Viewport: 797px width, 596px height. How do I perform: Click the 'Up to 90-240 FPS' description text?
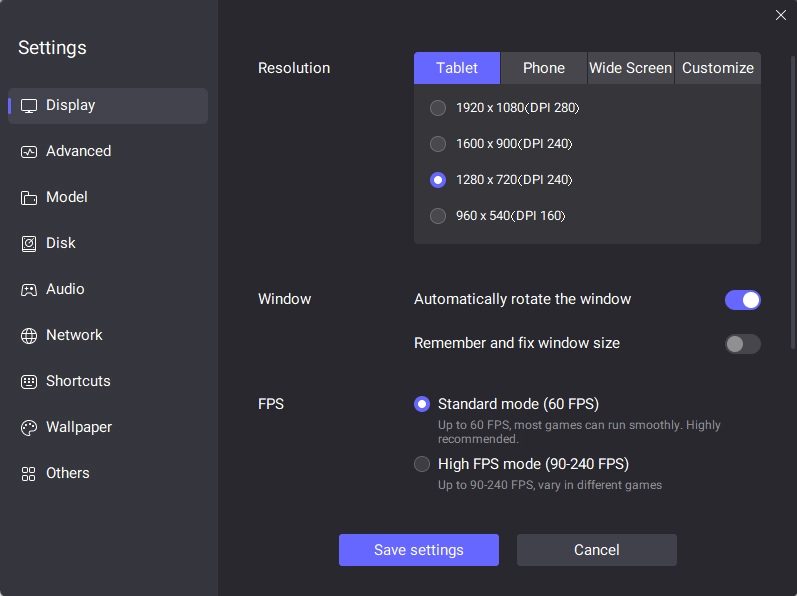tap(550, 485)
